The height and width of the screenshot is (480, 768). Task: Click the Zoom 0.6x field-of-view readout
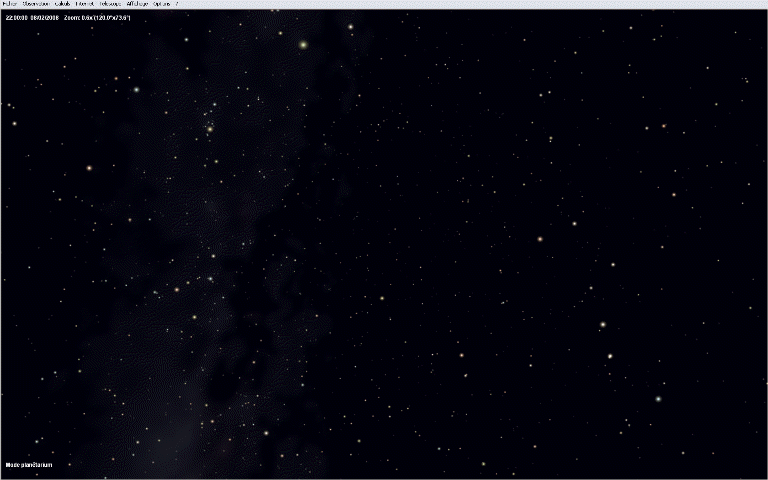click(x=97, y=18)
